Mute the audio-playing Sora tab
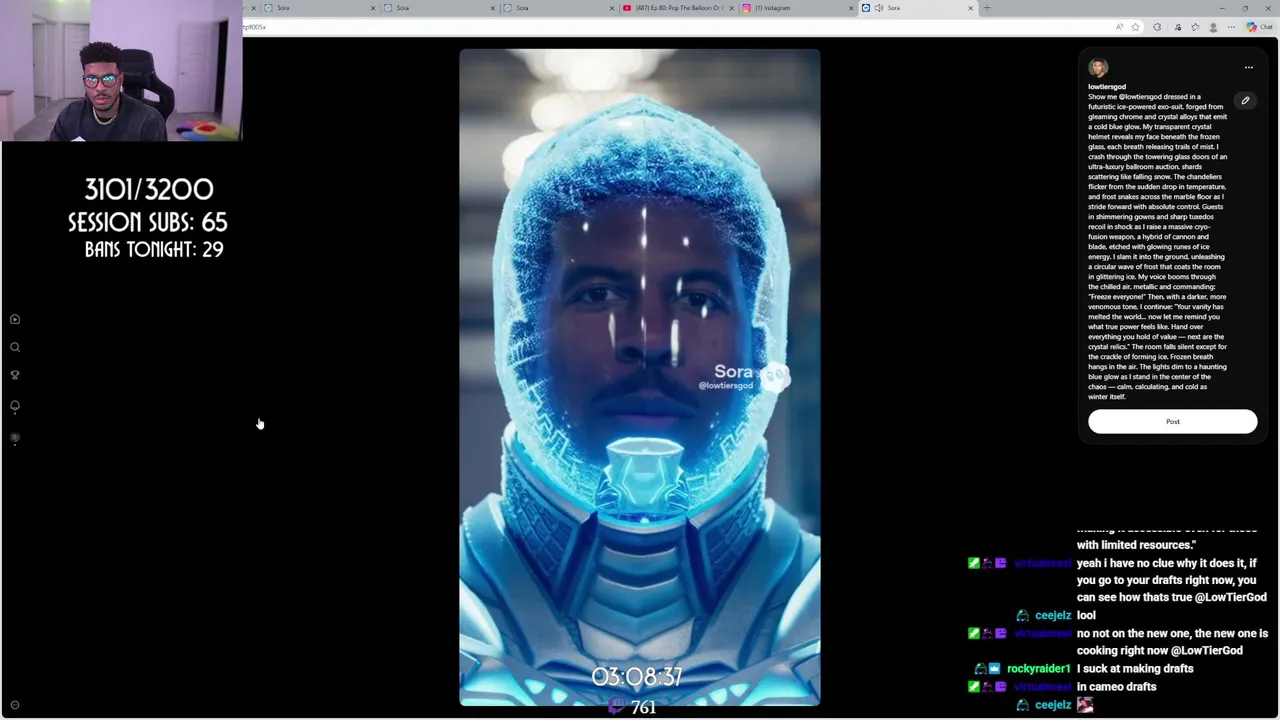Screen dimensions: 1280x720 (x=878, y=8)
